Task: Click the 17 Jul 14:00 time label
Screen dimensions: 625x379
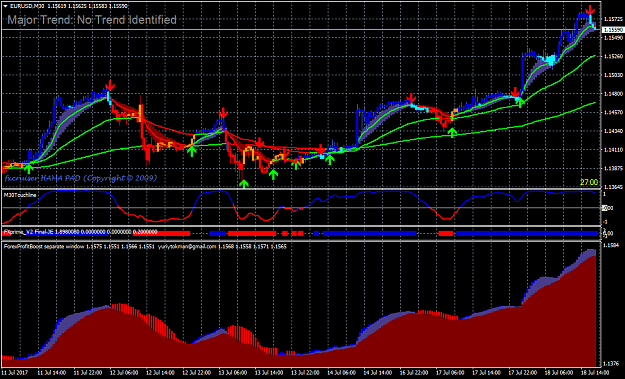Action: point(487,373)
